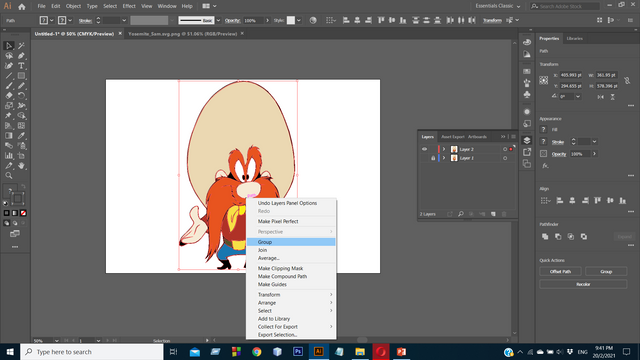Select the reference point grid in Transform
This screenshot has width=640, height=360.
point(544,80)
